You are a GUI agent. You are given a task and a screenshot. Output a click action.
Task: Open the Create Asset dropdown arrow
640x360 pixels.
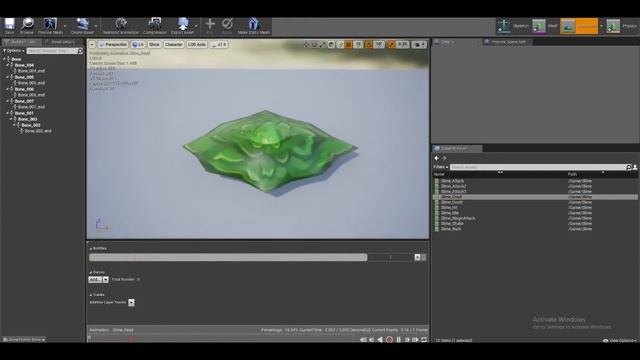96,26
